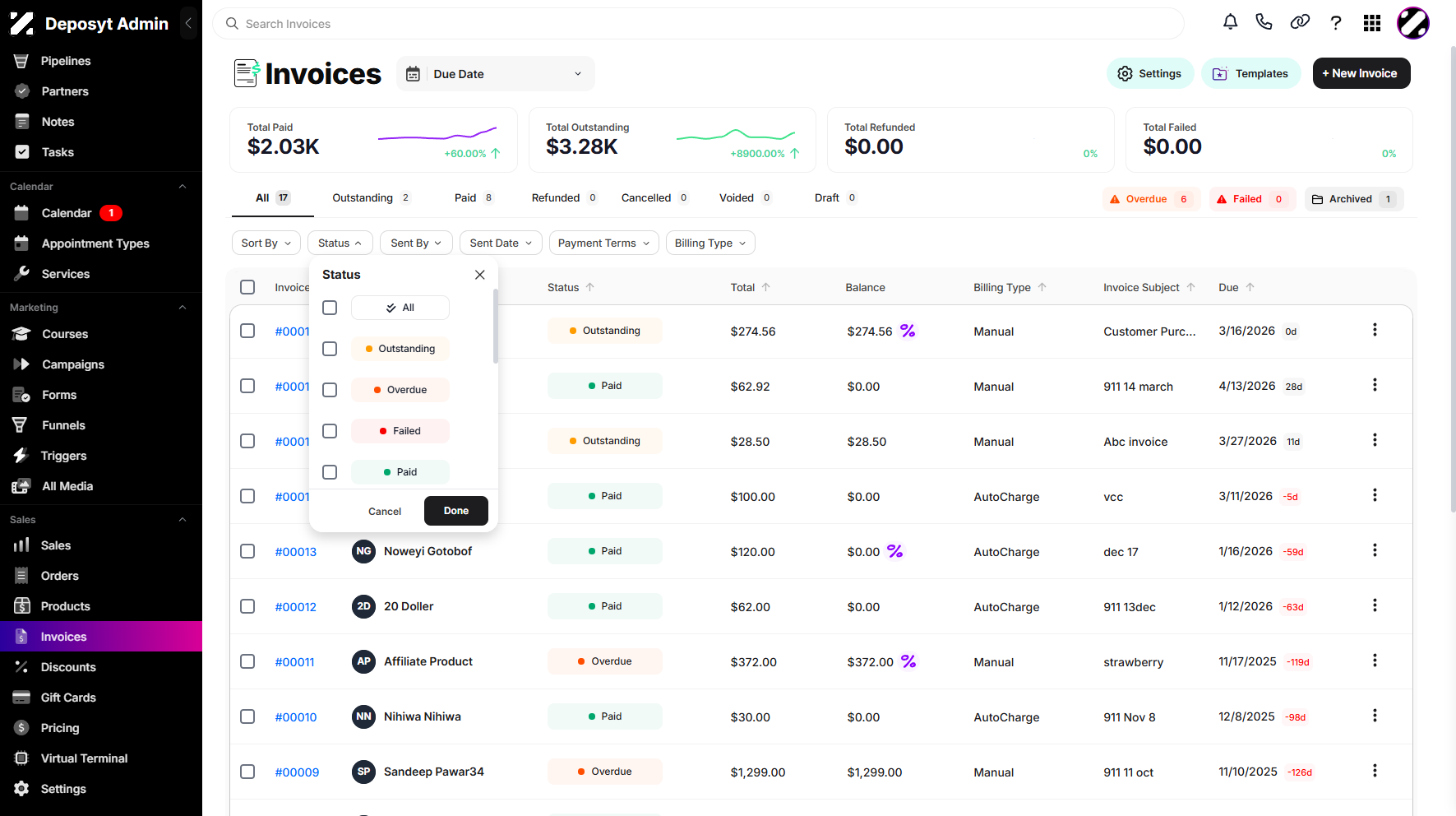Open the notifications bell

1230,23
